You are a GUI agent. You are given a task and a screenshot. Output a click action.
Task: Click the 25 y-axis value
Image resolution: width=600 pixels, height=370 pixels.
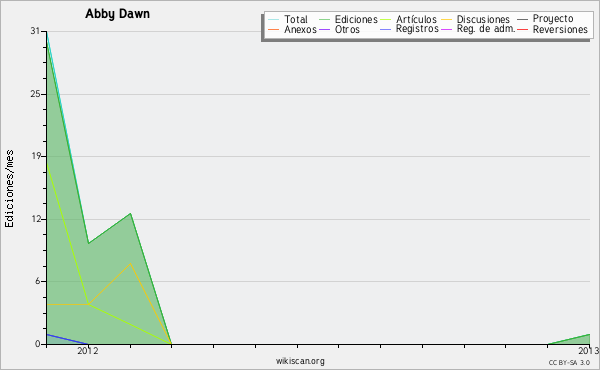(x=35, y=94)
